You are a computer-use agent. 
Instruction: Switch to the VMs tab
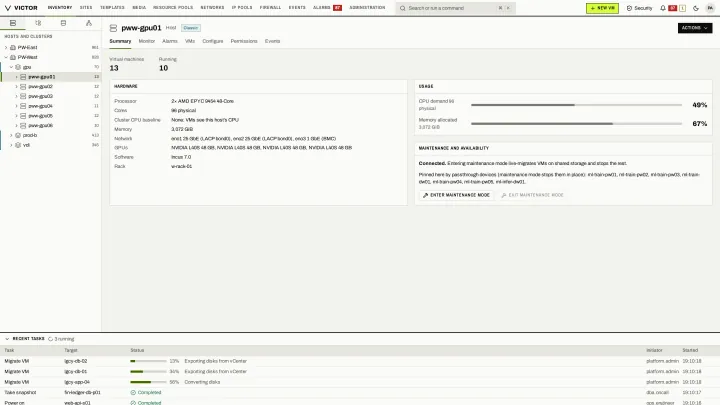click(190, 41)
